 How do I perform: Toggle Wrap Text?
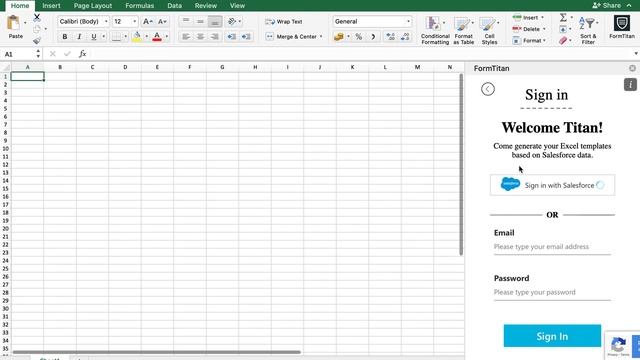pyautogui.click(x=284, y=22)
